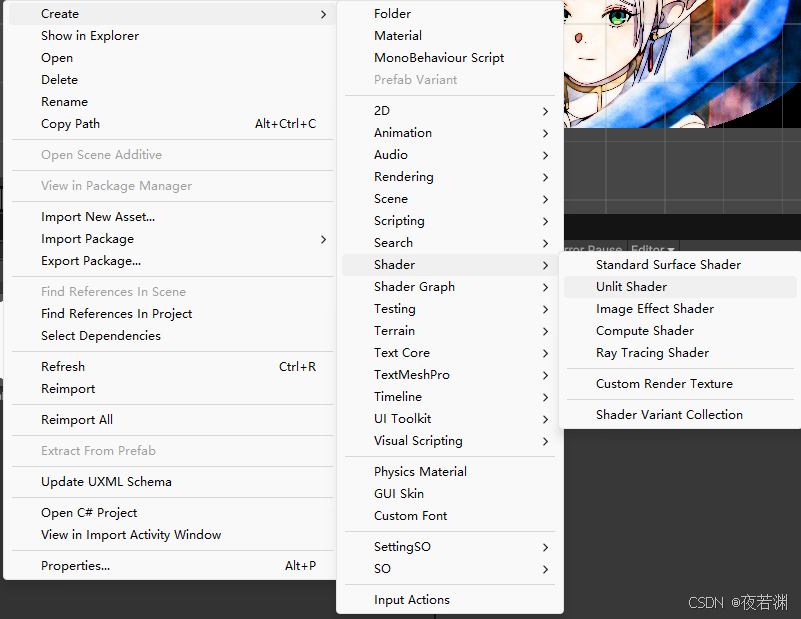Select Unlit Shader from Shader submenu
Viewport: 801px width, 619px height.
click(680, 287)
